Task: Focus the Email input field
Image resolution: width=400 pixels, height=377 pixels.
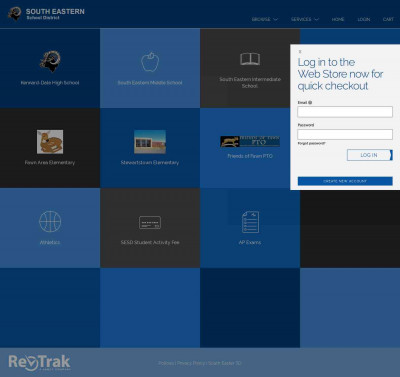Action: (x=345, y=112)
